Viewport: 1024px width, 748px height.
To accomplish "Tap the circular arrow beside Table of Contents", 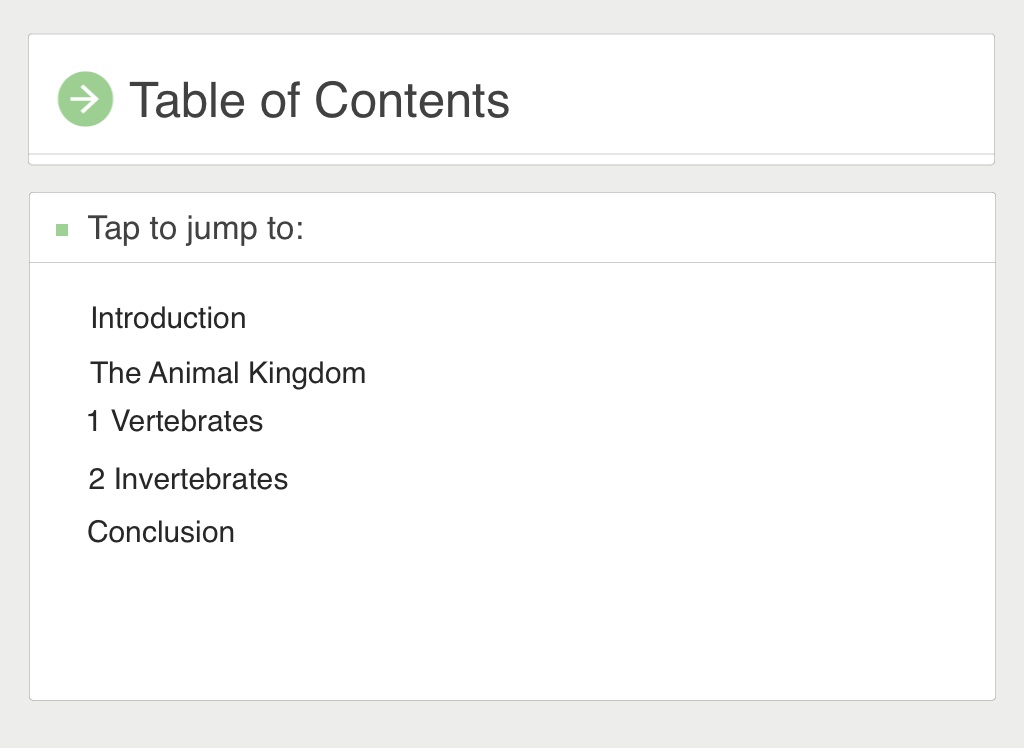I will (85, 99).
